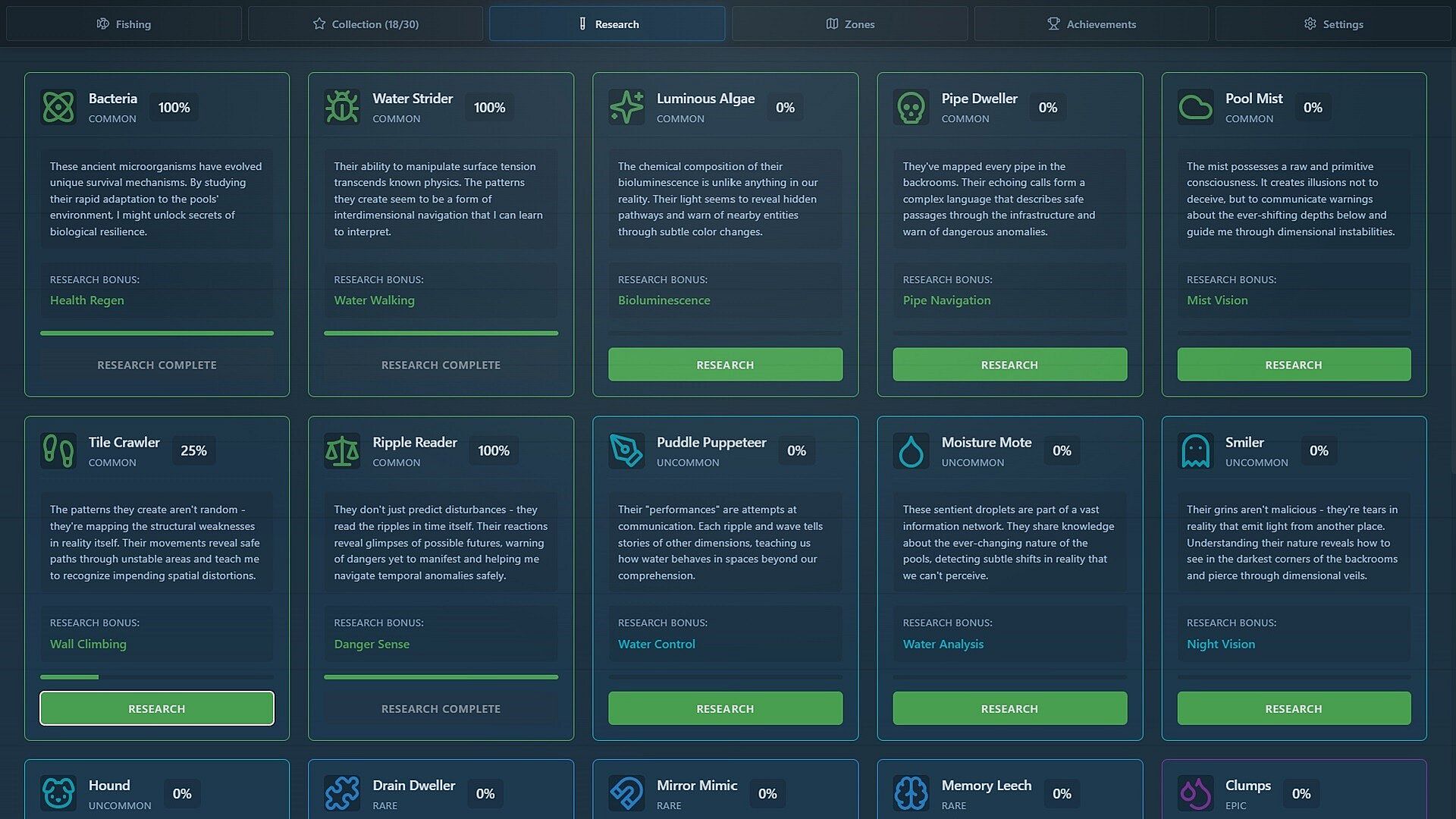Click the Moisture Mote droplet icon
Viewport: 1456px width, 819px height.
pos(911,450)
